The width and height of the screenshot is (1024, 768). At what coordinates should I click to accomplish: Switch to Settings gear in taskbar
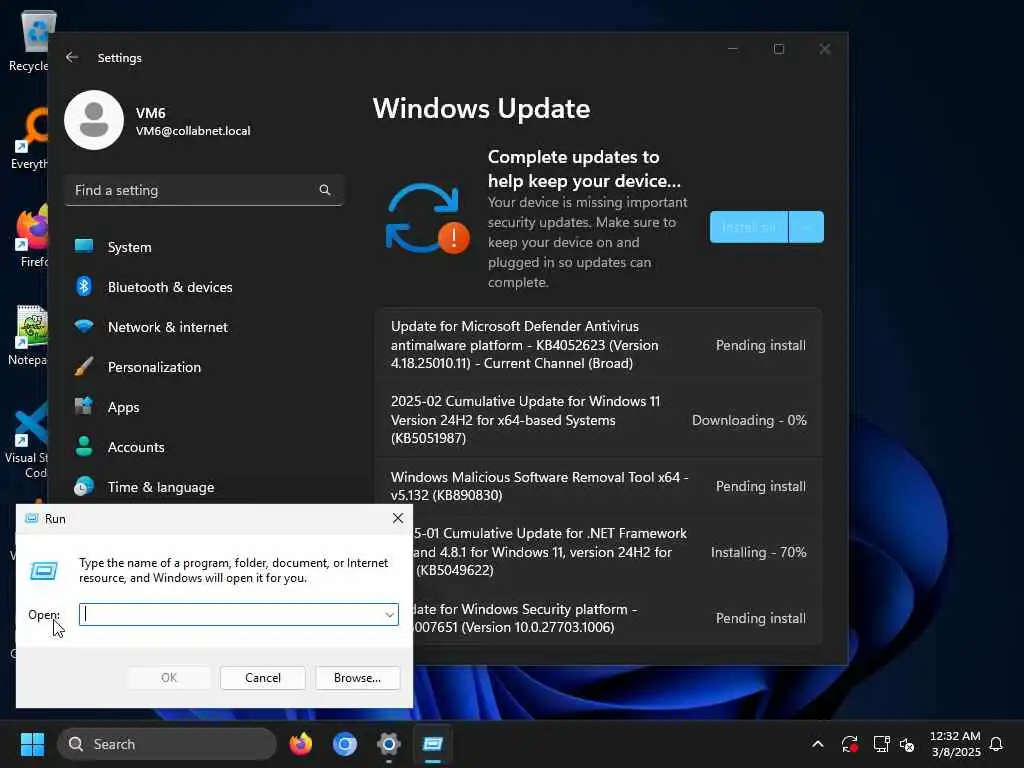pyautogui.click(x=389, y=744)
